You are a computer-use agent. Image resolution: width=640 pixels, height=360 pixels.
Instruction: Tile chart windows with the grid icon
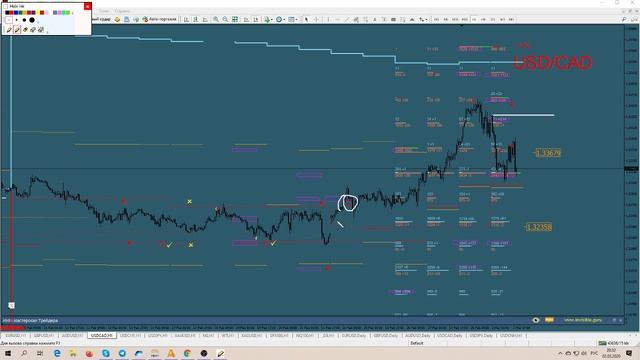[235, 19]
